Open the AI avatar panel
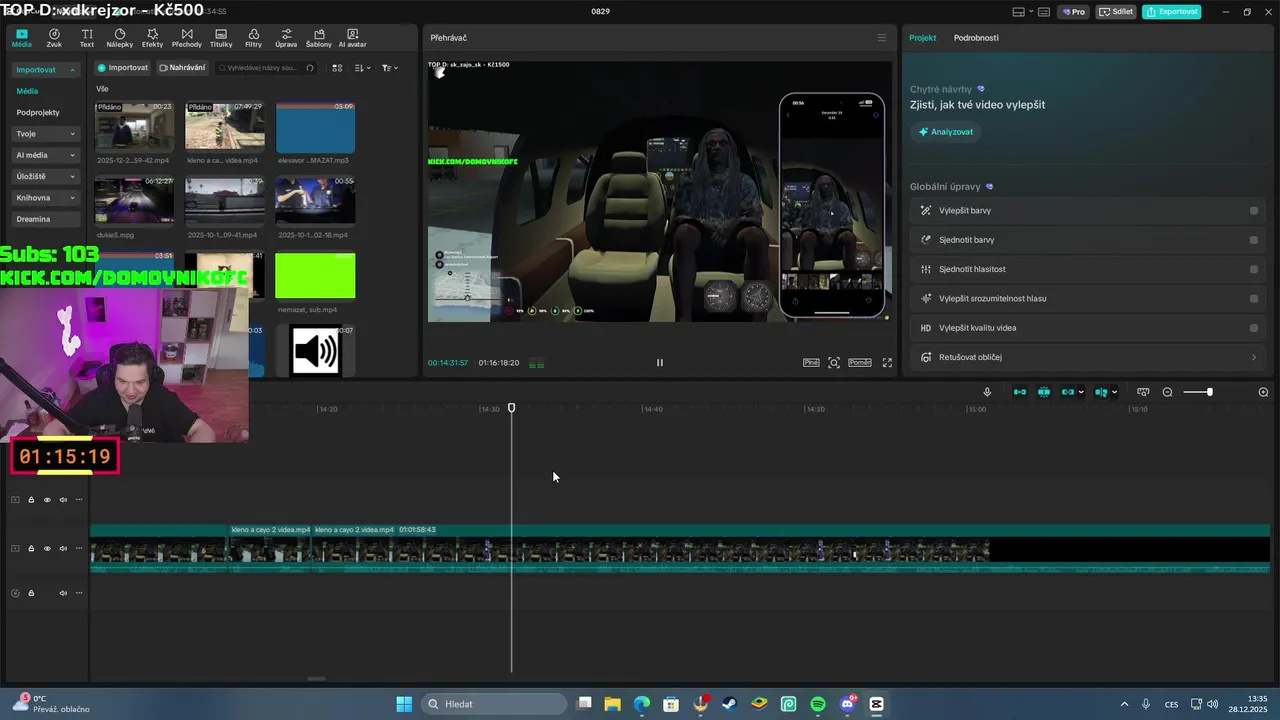 (x=352, y=38)
